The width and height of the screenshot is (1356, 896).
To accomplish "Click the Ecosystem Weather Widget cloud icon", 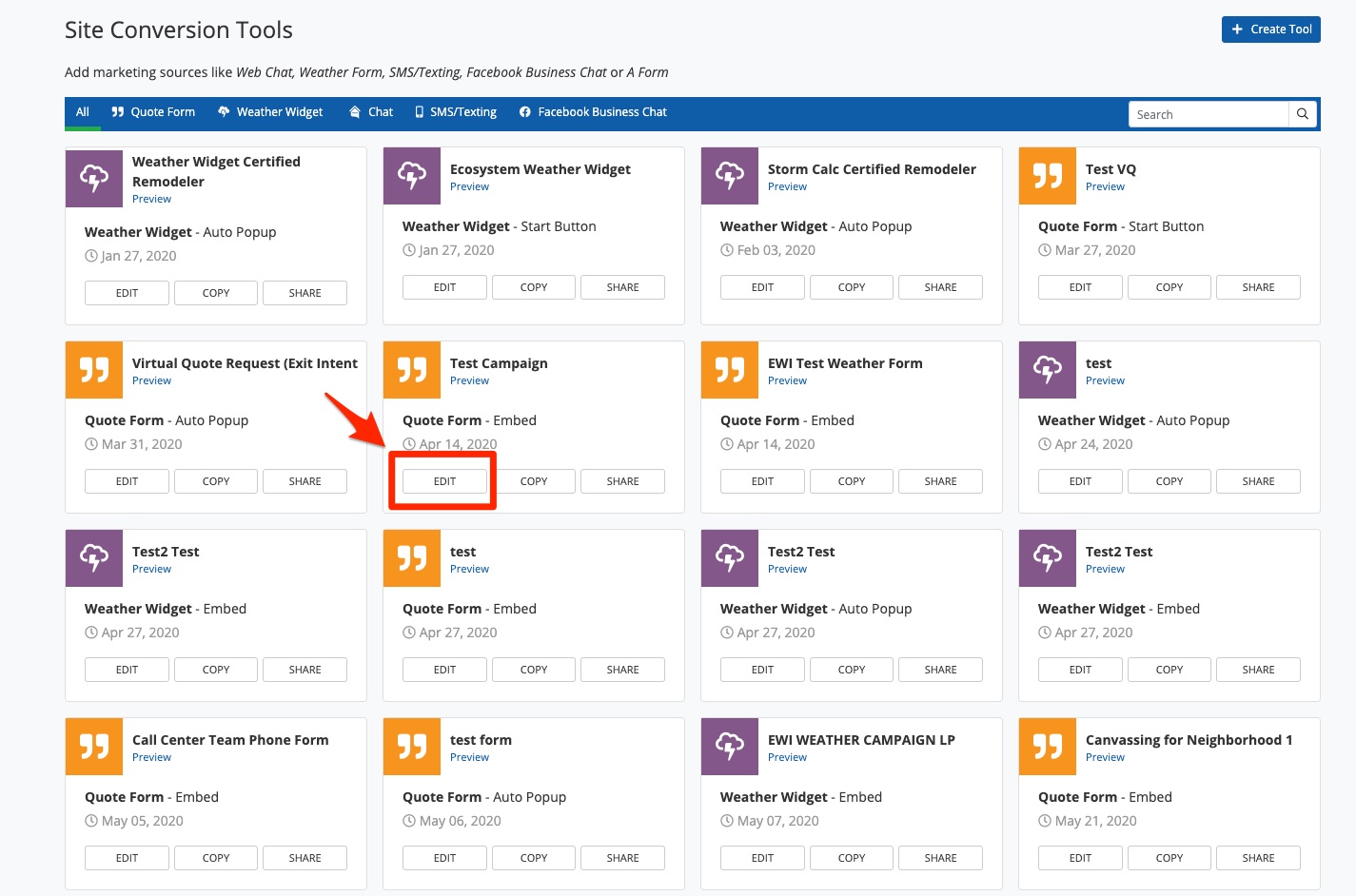I will point(412,176).
